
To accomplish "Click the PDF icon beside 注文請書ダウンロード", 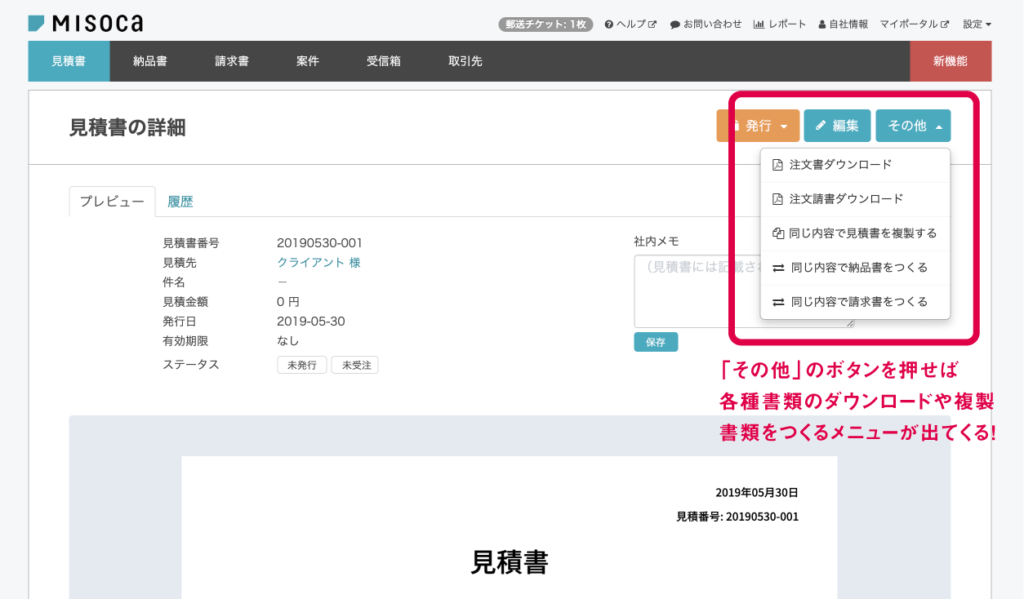I will 777,199.
